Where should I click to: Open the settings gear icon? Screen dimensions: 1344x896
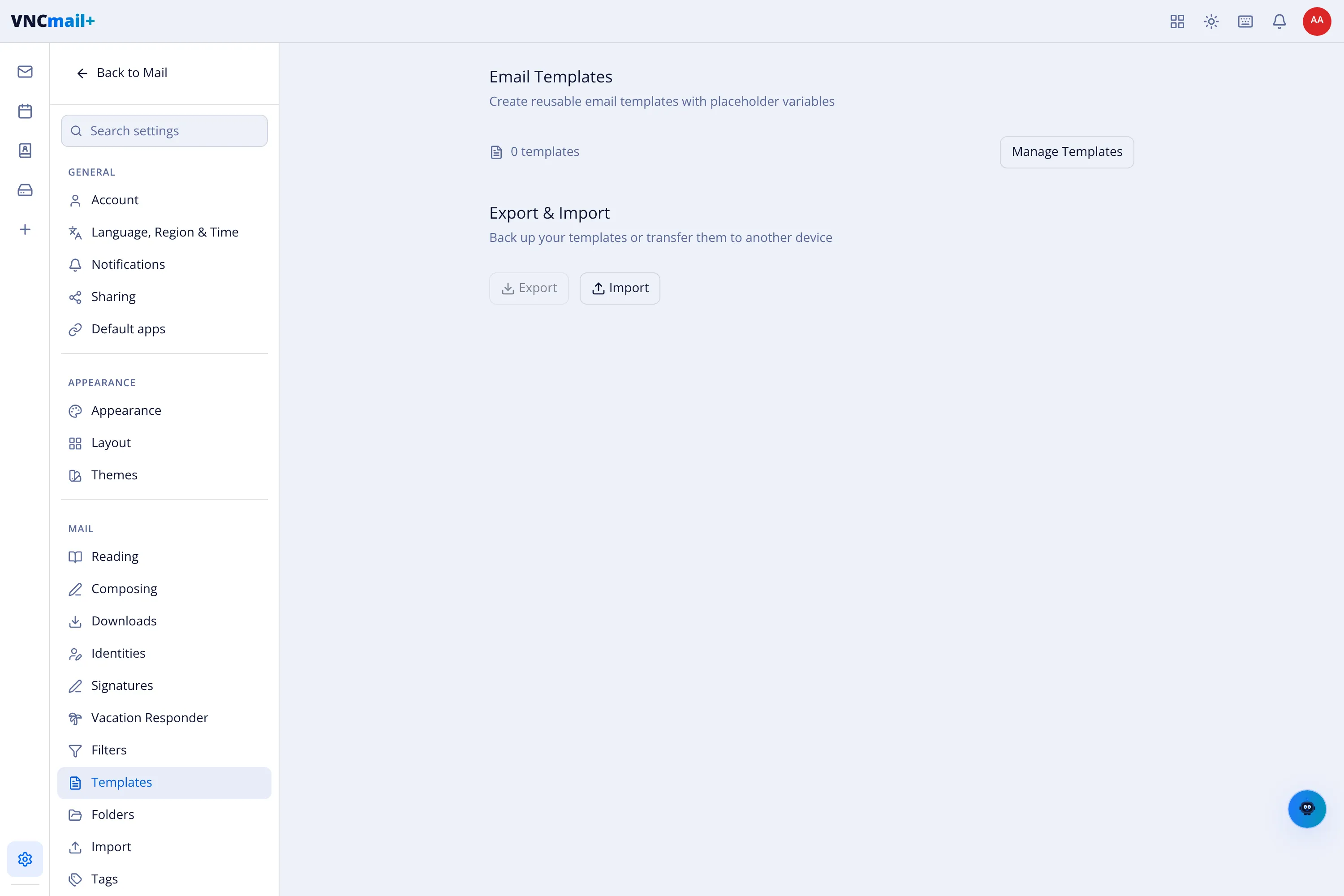pyautogui.click(x=25, y=859)
